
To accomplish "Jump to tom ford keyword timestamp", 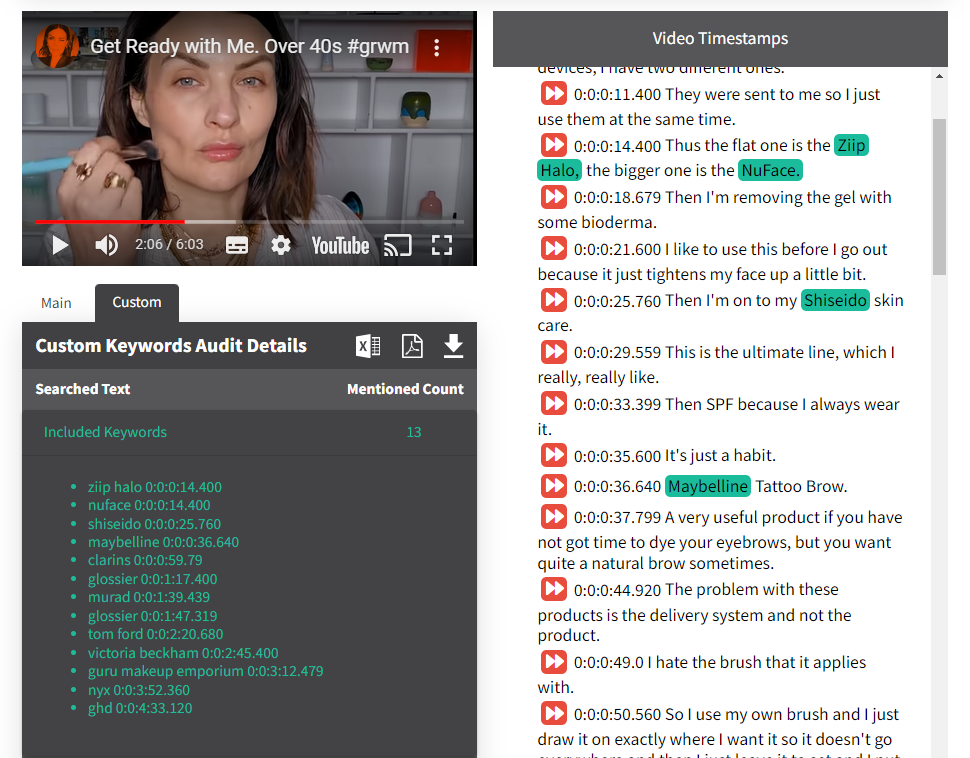I will (155, 634).
